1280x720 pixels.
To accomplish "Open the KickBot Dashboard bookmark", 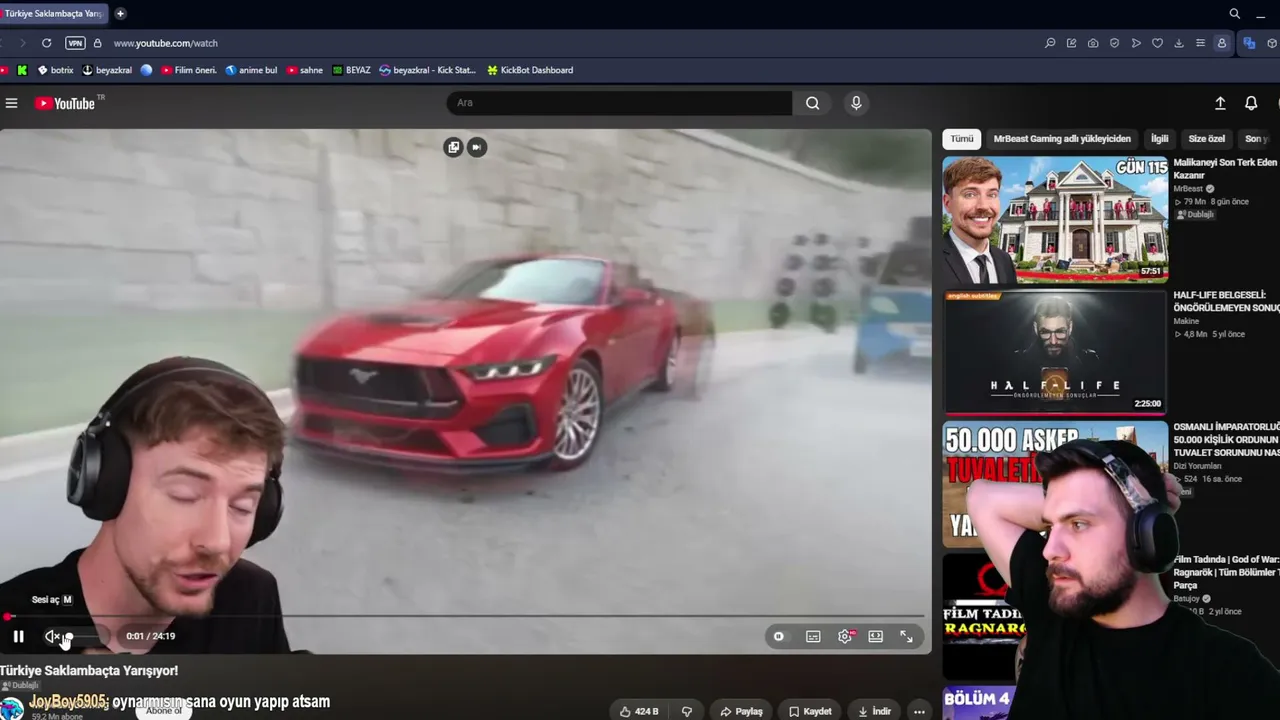I will 530,70.
